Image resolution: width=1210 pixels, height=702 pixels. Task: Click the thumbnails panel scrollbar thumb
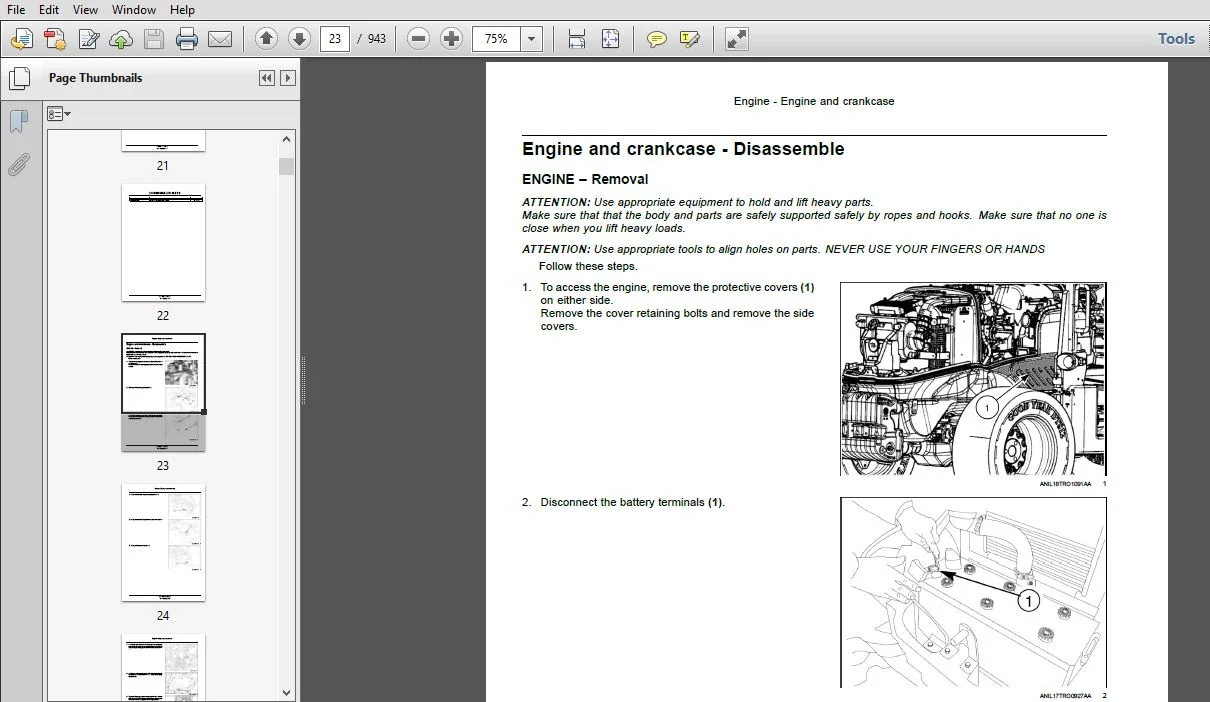(x=287, y=166)
